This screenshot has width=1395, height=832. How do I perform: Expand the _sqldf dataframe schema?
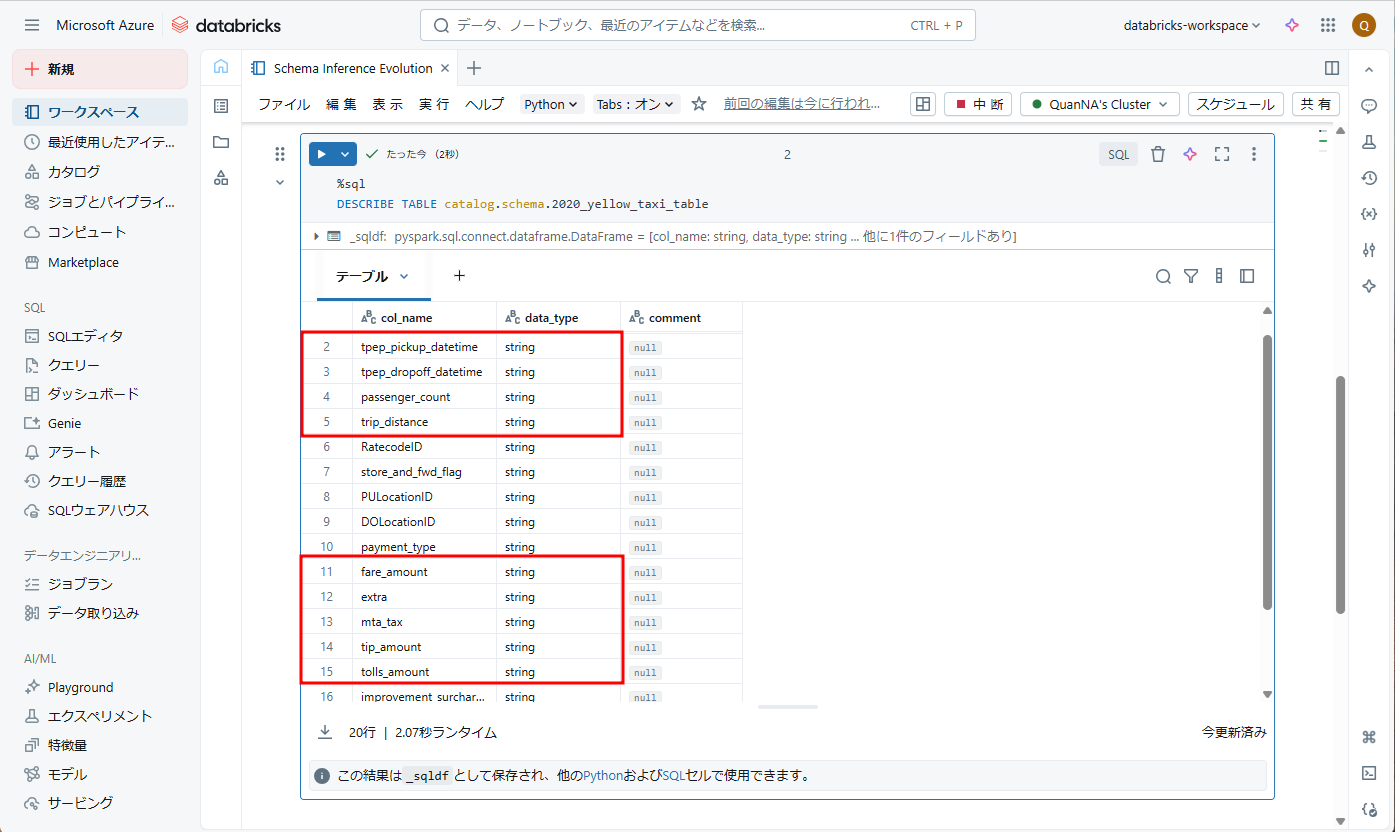click(318, 236)
